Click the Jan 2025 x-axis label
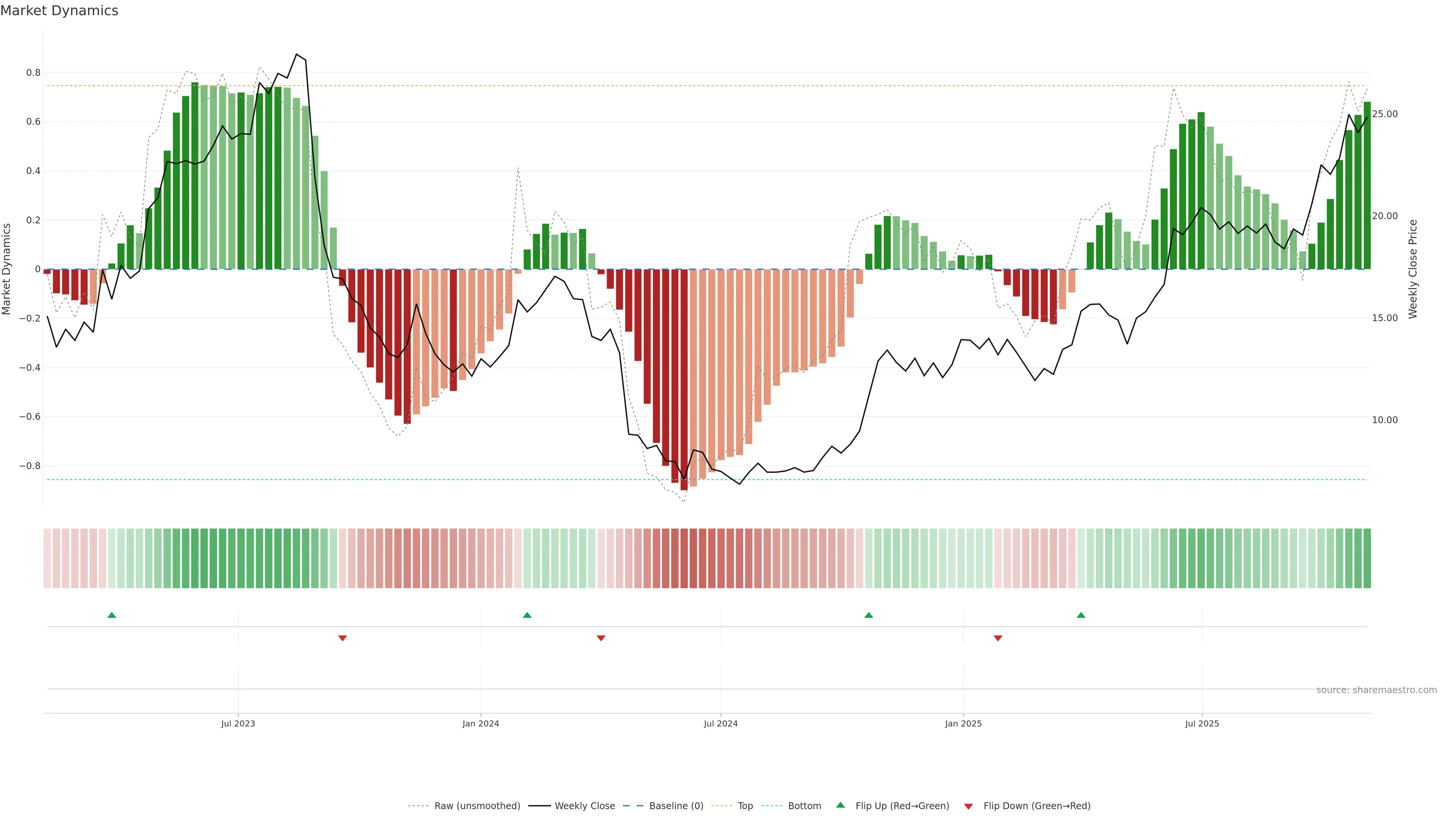 coord(963,723)
